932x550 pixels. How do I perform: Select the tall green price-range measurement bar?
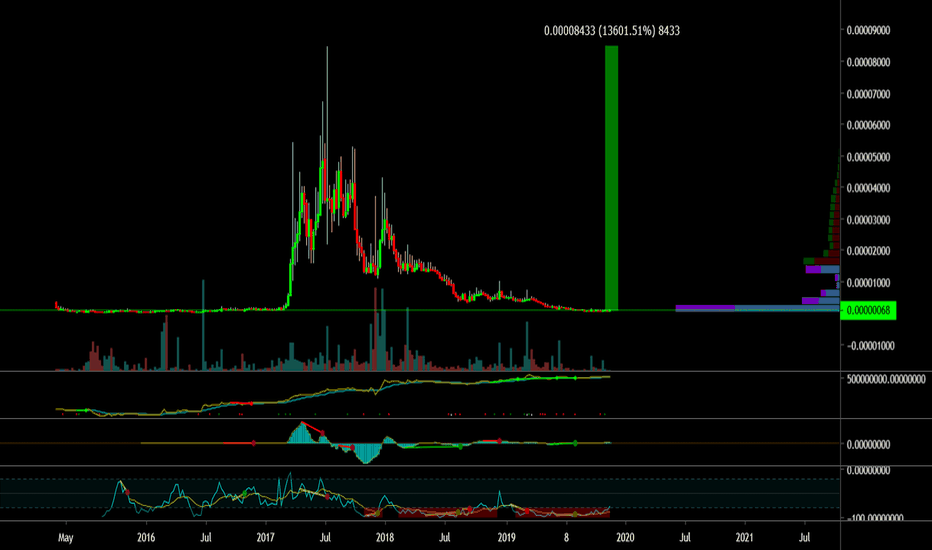[x=611, y=178]
